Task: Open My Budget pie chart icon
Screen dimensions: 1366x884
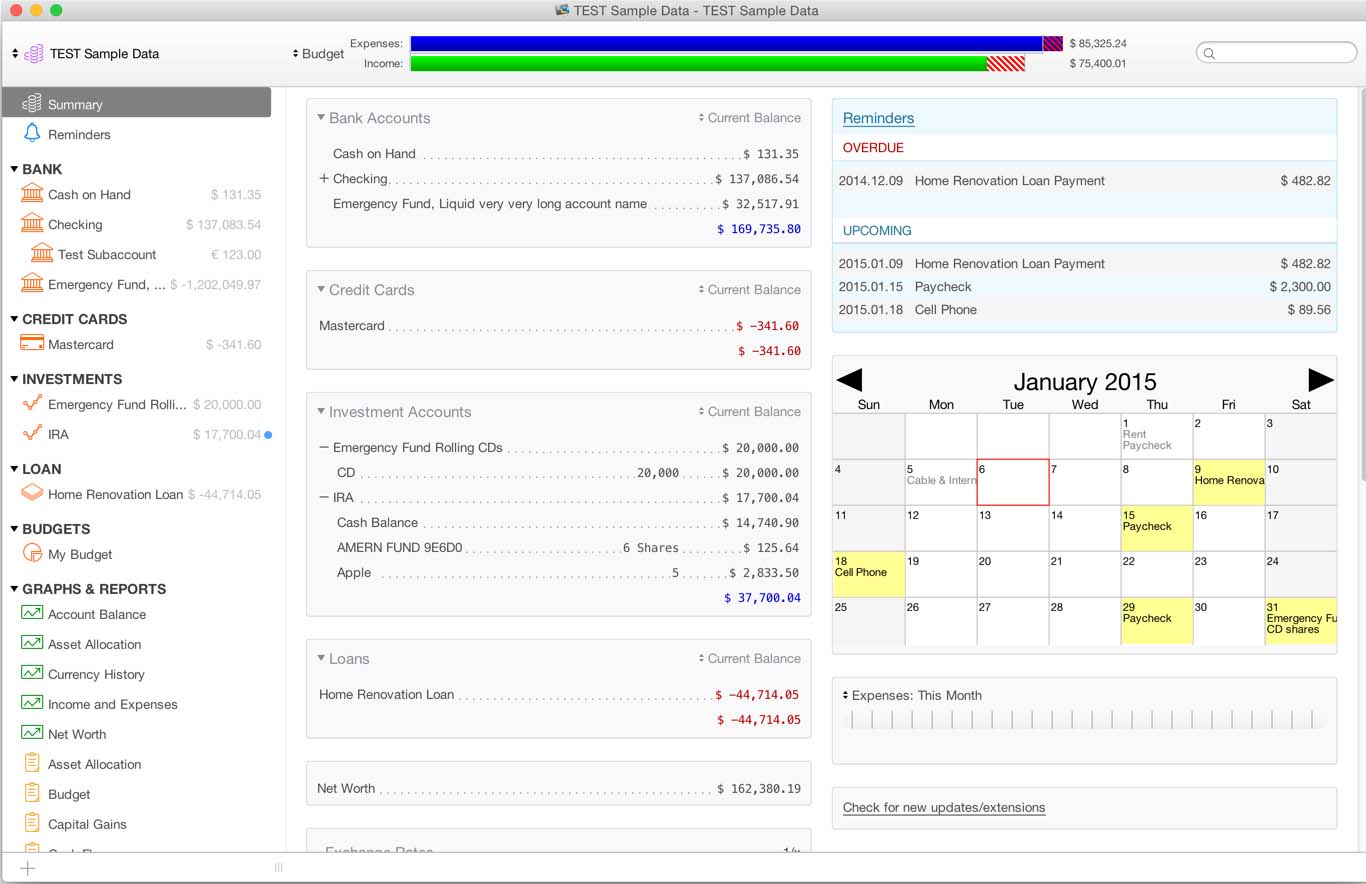Action: [32, 554]
